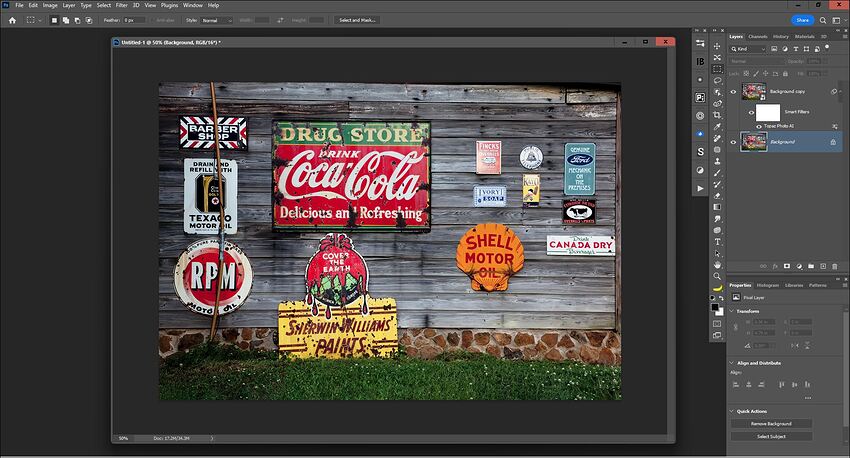This screenshot has height=458, width=850.
Task: Click Remove Background quick action
Action: (x=771, y=423)
